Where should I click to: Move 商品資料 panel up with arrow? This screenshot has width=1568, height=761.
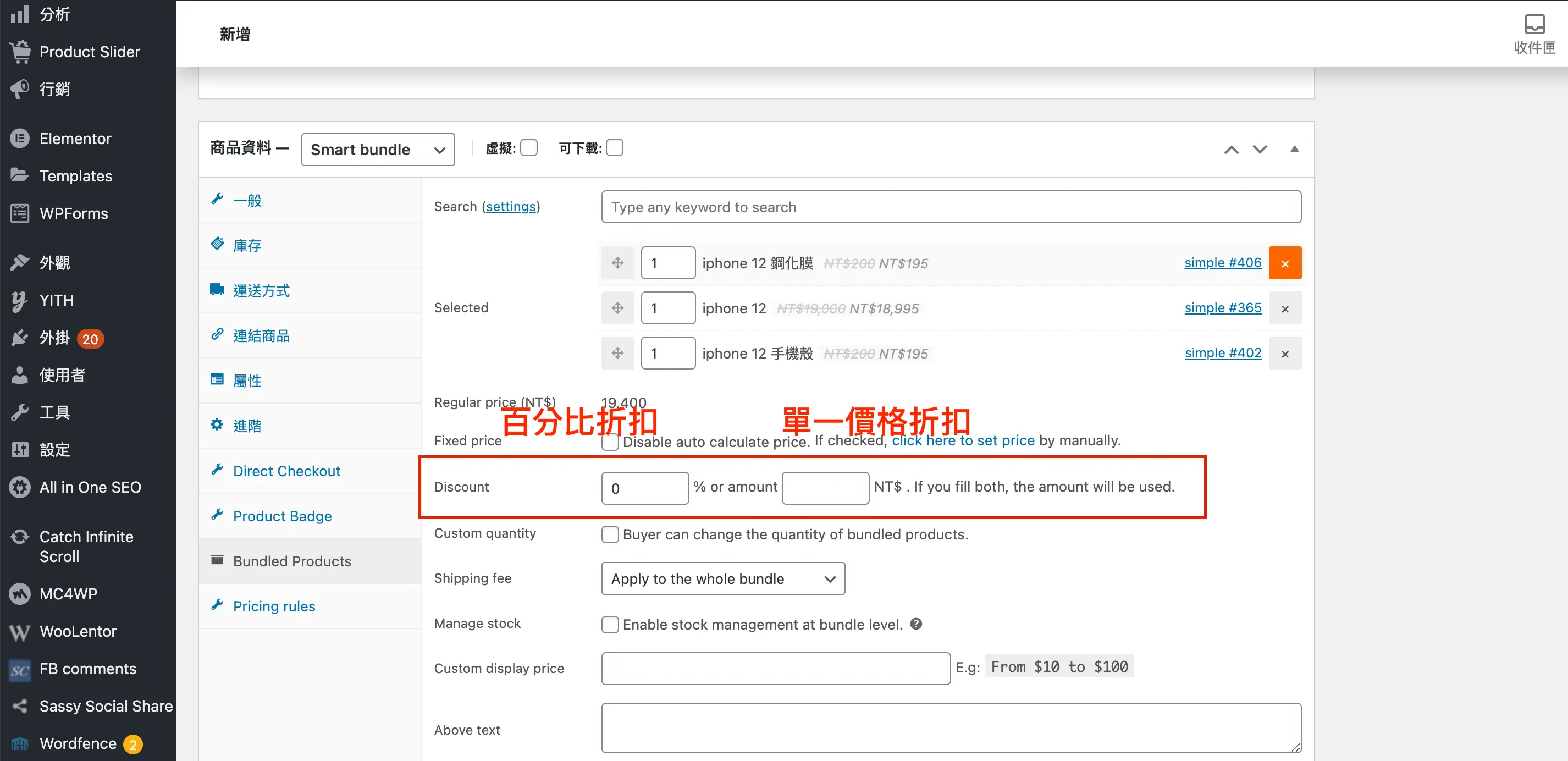[1232, 149]
